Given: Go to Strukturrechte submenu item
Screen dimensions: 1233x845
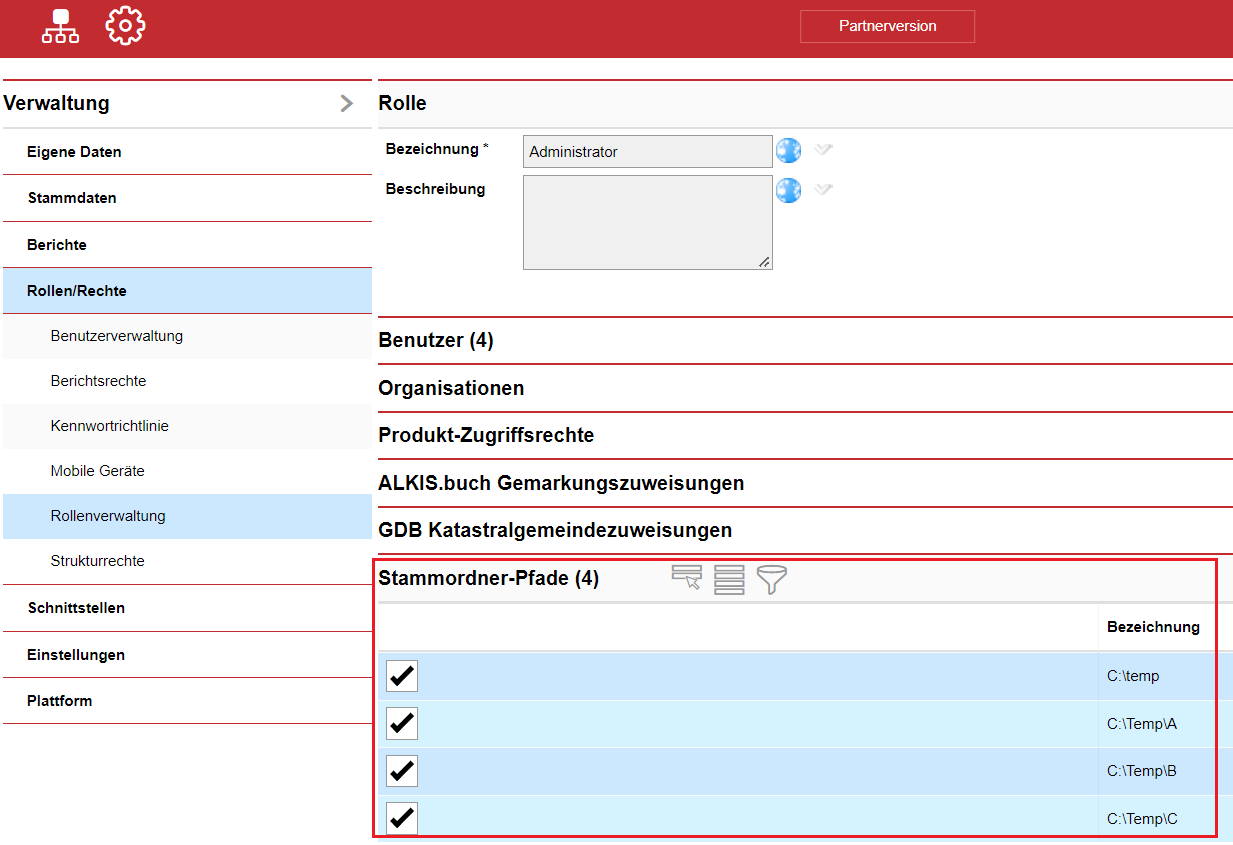Looking at the screenshot, I should 187,561.
